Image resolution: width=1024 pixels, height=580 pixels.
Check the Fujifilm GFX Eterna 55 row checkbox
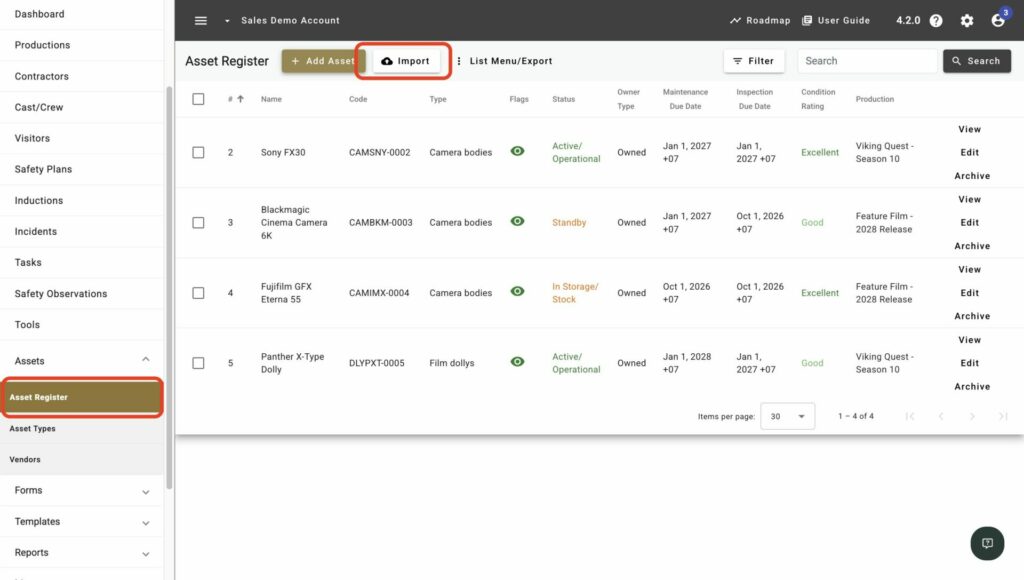pyautogui.click(x=198, y=293)
